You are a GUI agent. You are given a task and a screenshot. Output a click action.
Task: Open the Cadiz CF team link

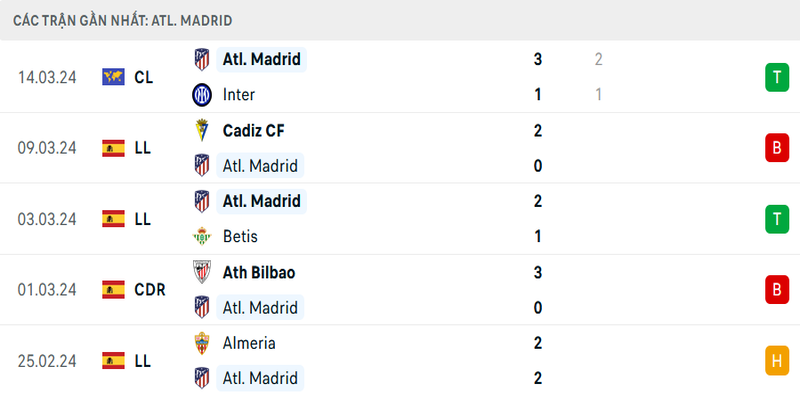[255, 130]
